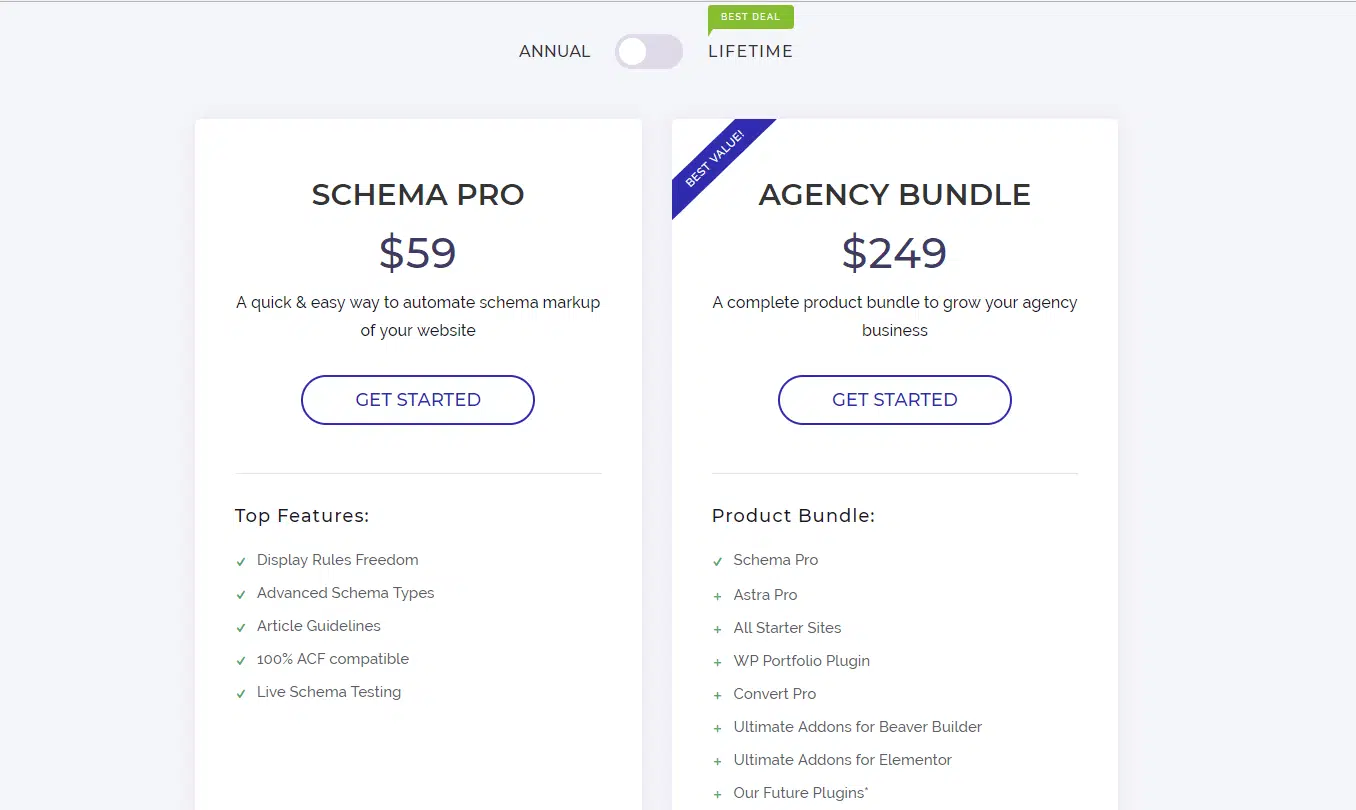Toggle the Annual/Lifetime pricing switch
The image size is (1356, 810).
[648, 51]
